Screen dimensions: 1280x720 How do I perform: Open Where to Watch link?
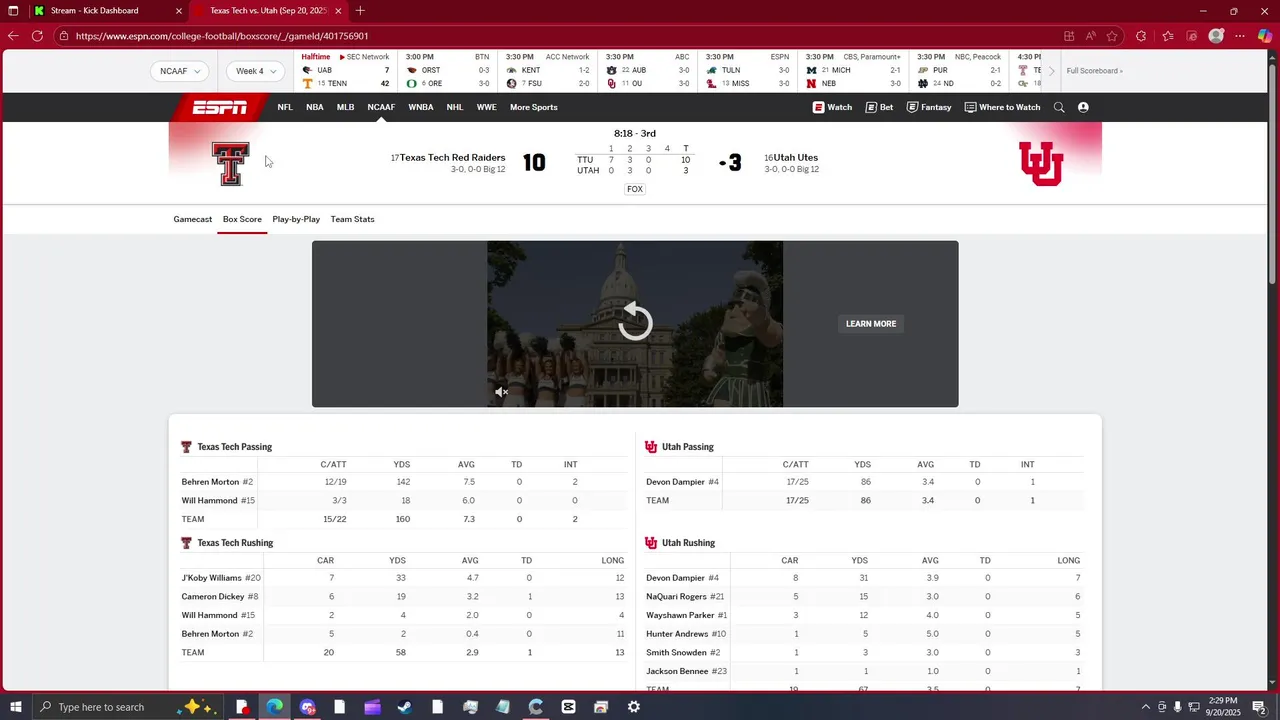[x=1002, y=107]
